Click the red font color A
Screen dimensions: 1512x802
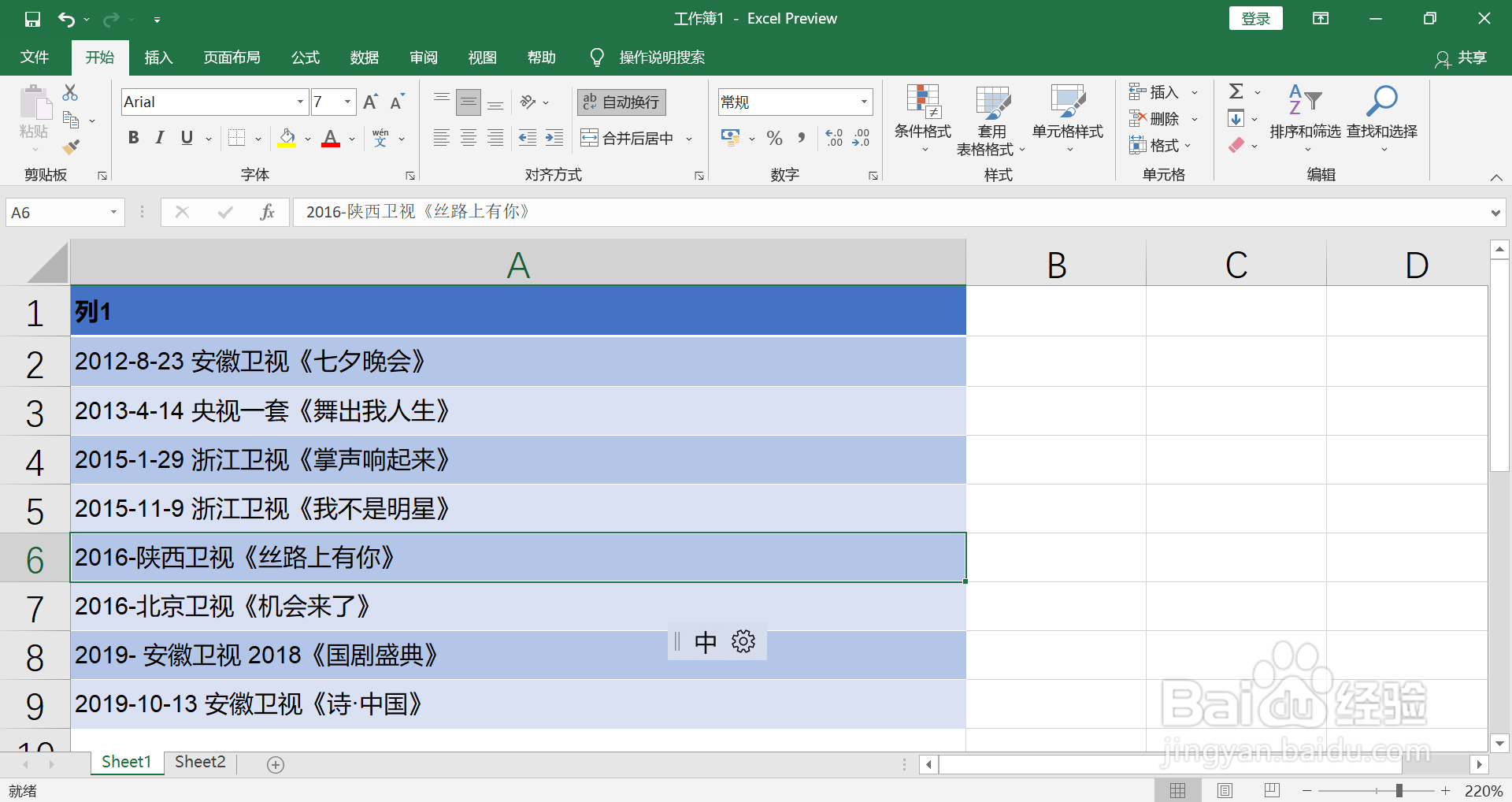click(332, 138)
